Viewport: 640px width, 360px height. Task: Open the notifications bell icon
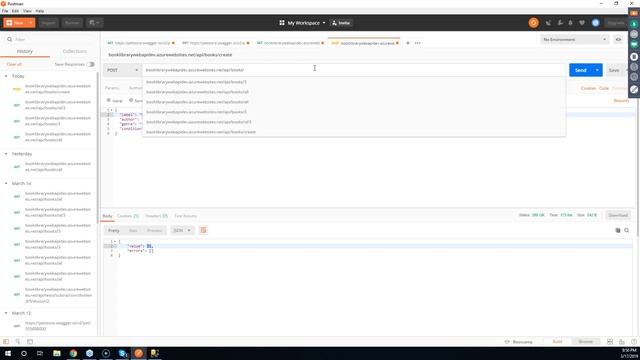571,23
